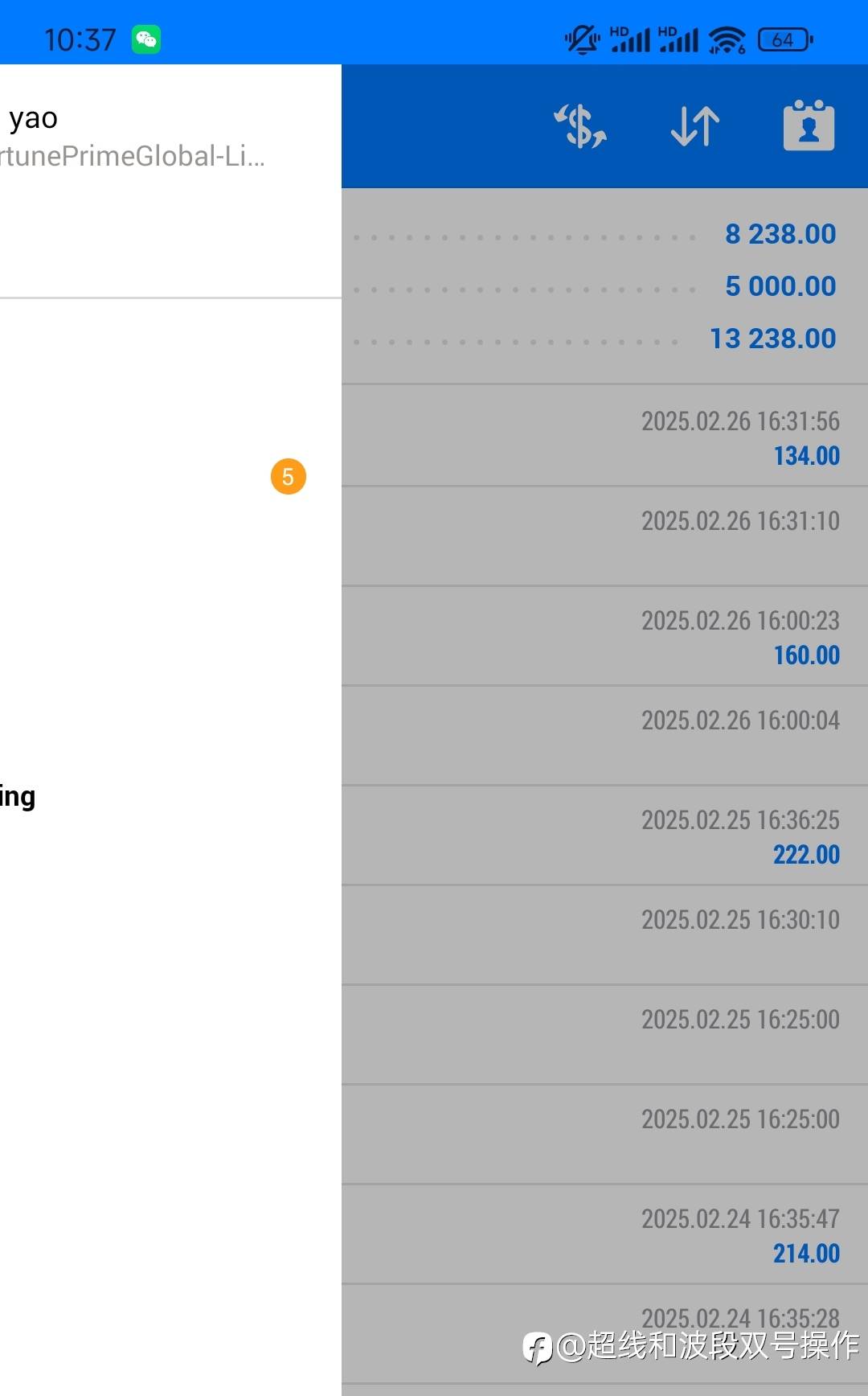Tap the up-down sort arrows icon
The width and height of the screenshot is (868, 1396).
click(x=695, y=126)
